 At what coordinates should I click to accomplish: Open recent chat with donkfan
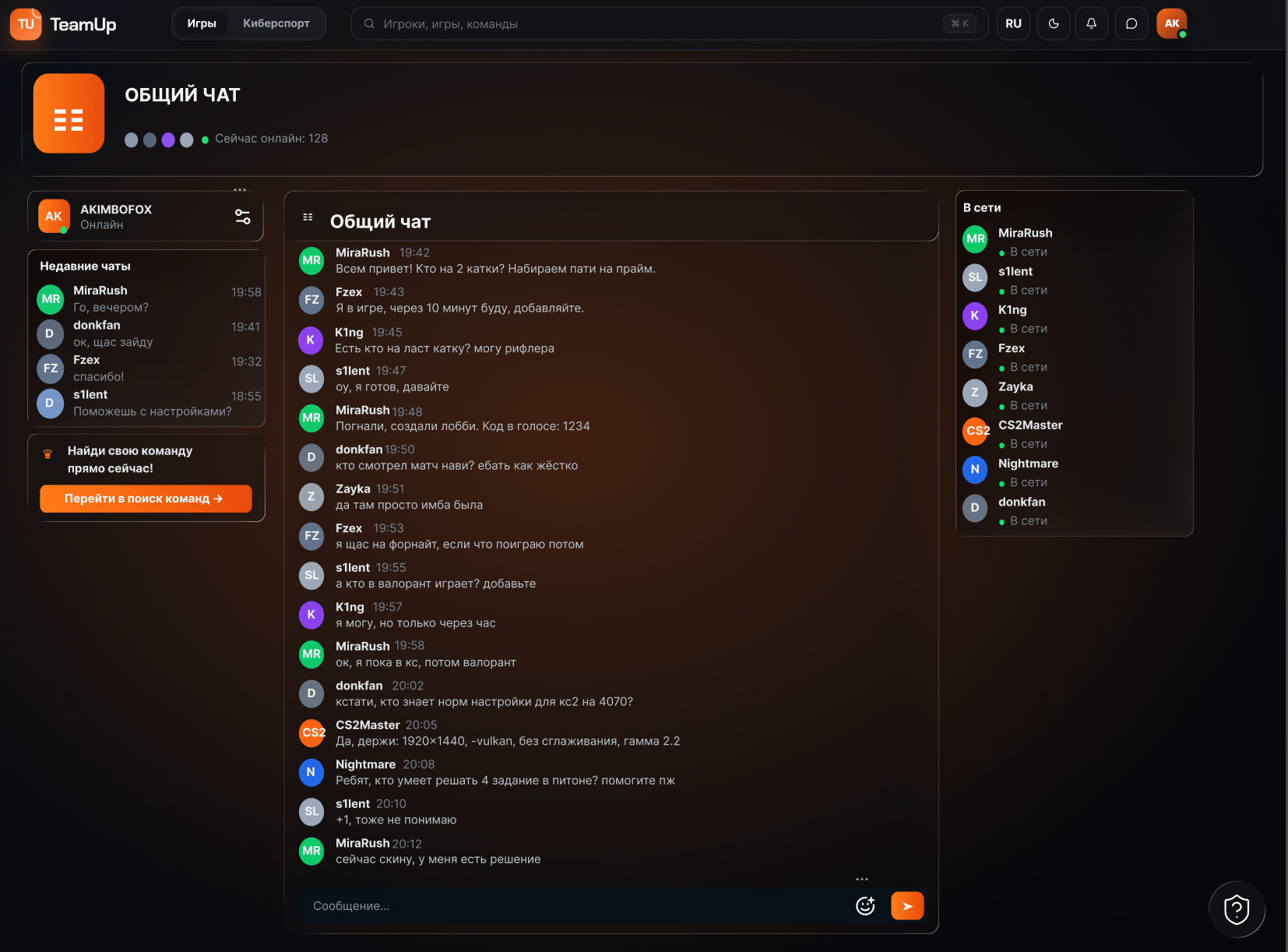click(149, 333)
